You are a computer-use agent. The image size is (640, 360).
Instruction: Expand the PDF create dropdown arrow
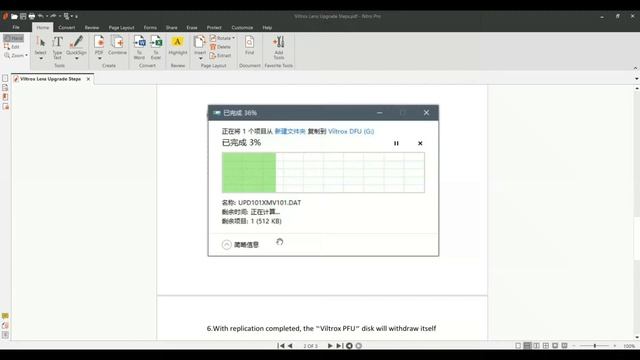[99, 59]
